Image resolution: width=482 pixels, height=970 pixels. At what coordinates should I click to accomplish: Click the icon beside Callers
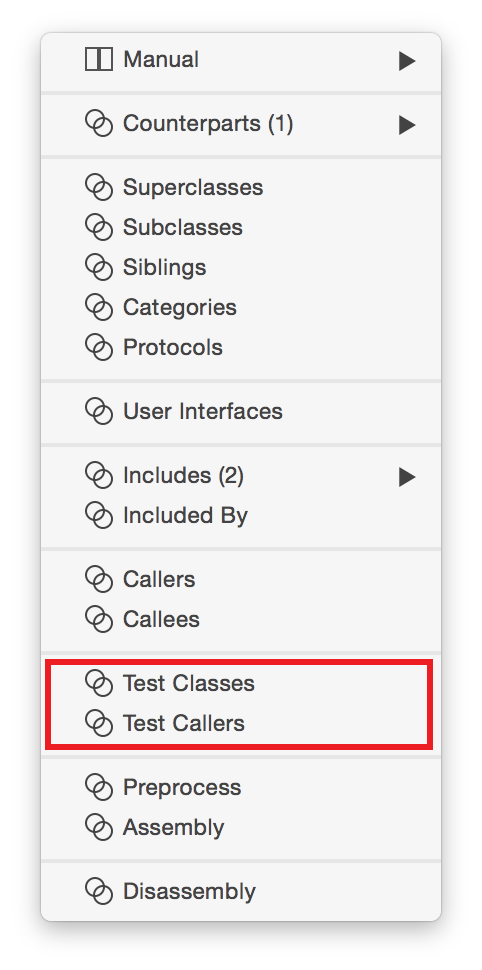[99, 580]
